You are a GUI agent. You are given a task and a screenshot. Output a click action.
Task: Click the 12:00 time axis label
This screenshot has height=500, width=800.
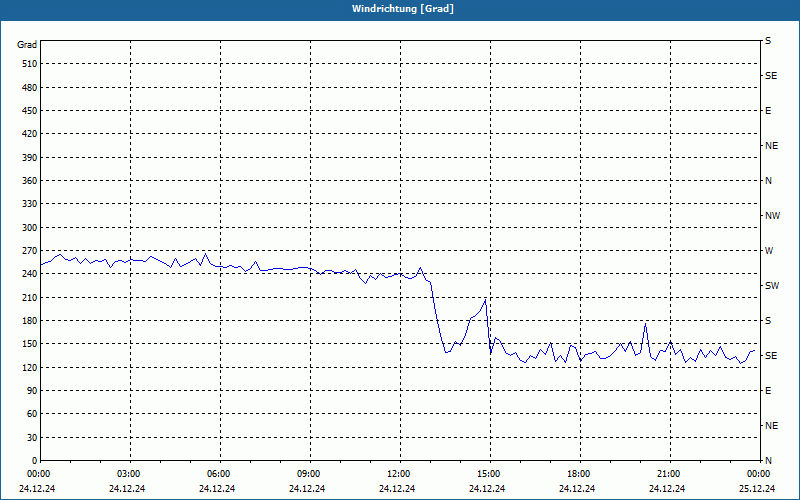coord(398,474)
